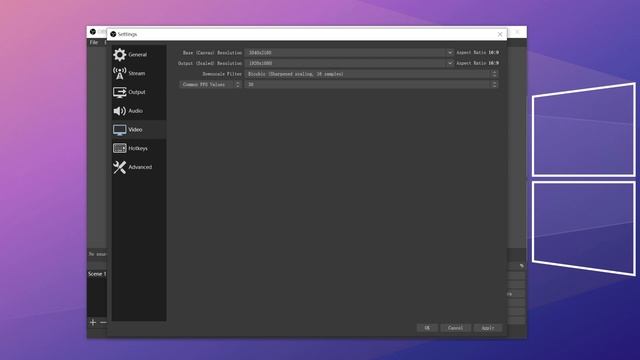The height and width of the screenshot is (360, 640).
Task: Click the Apply button
Action: 488,328
